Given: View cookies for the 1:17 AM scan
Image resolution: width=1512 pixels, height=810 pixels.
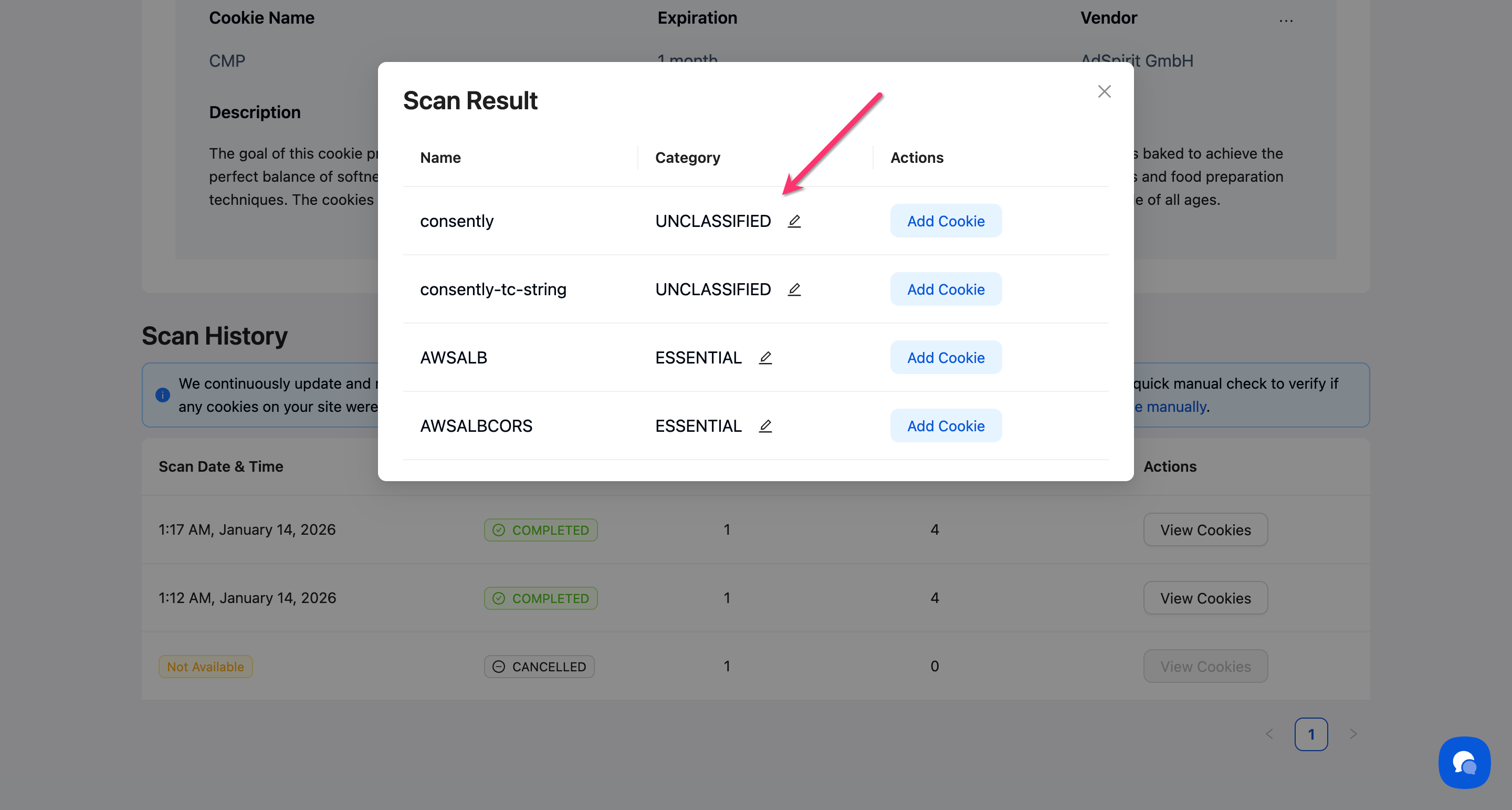Looking at the screenshot, I should click(x=1205, y=530).
